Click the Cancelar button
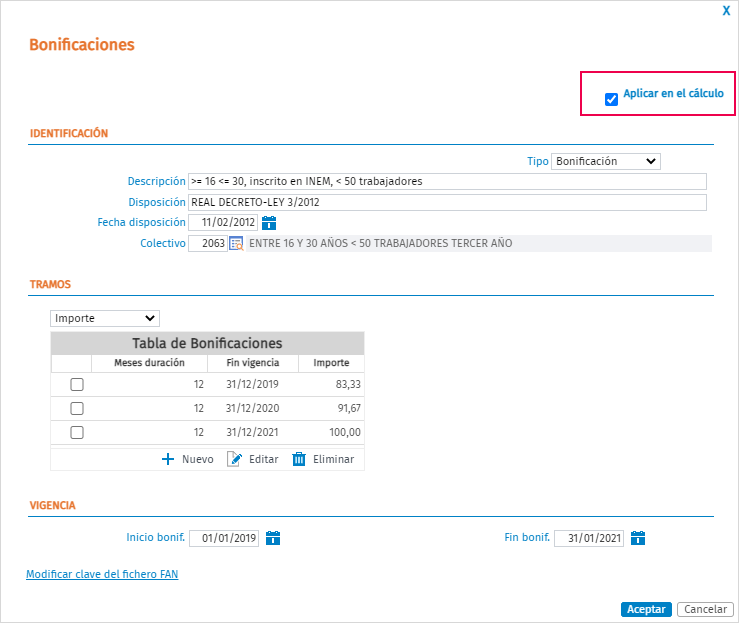Viewport: 739px width, 623px height. 705,609
